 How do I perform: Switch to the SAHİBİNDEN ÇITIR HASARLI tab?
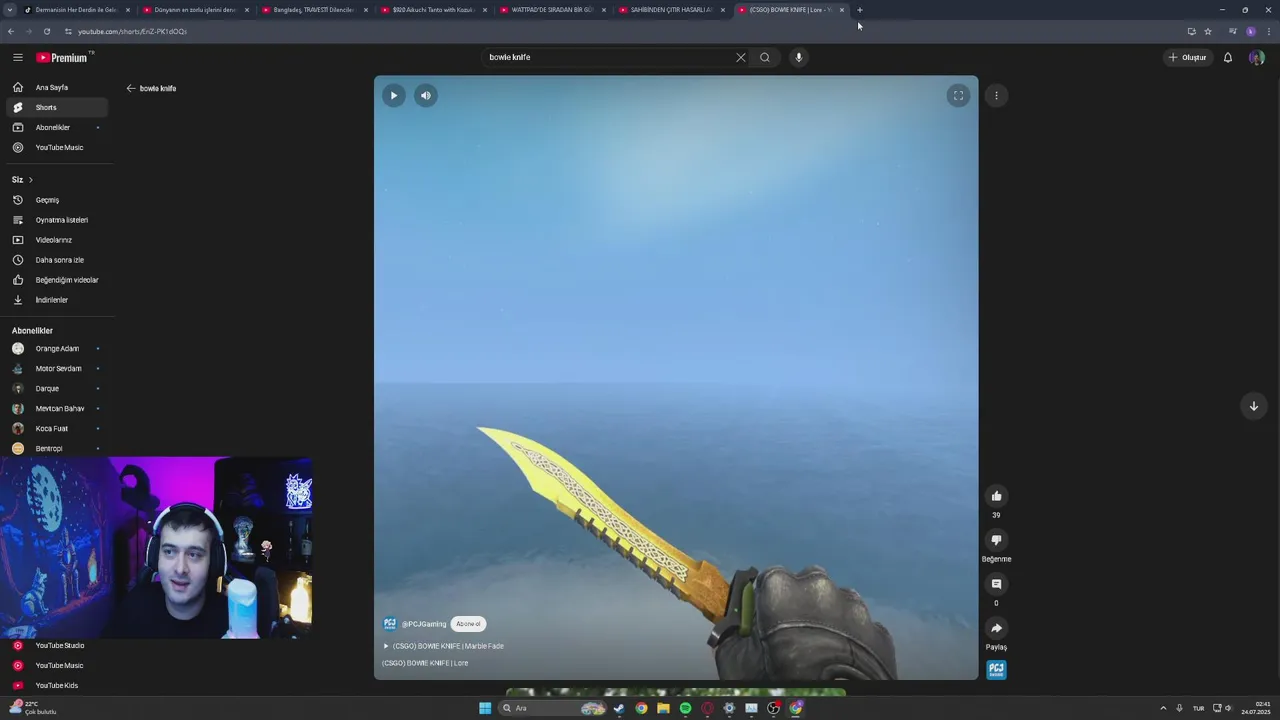pyautogui.click(x=671, y=10)
